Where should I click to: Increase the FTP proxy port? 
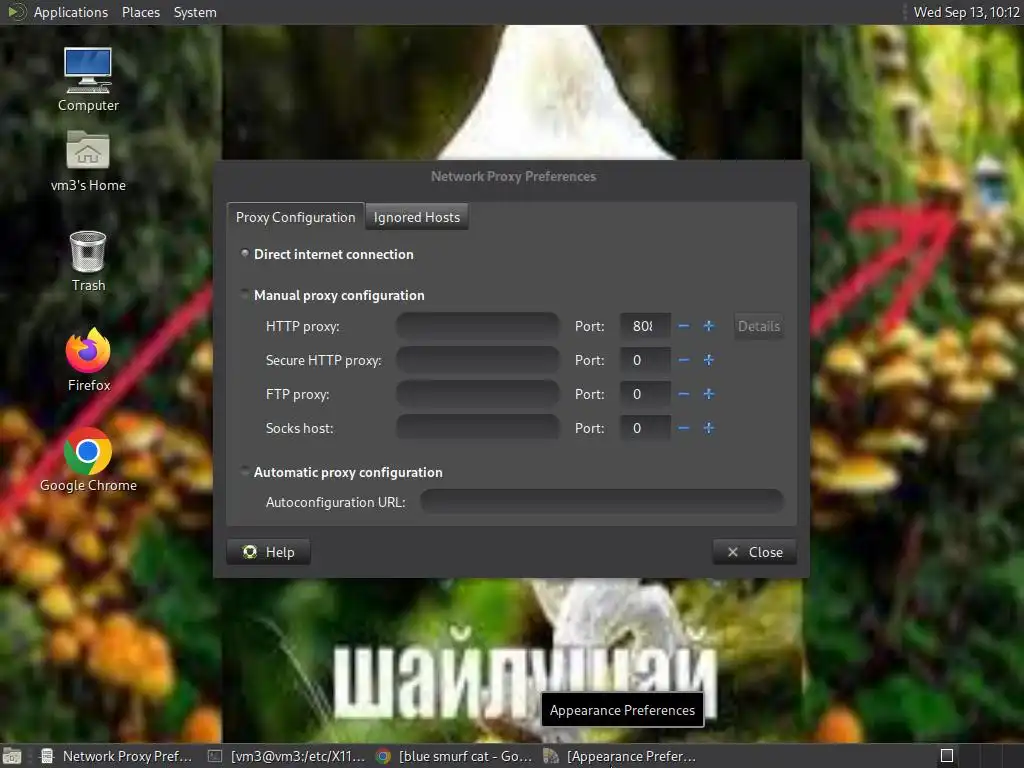point(709,394)
